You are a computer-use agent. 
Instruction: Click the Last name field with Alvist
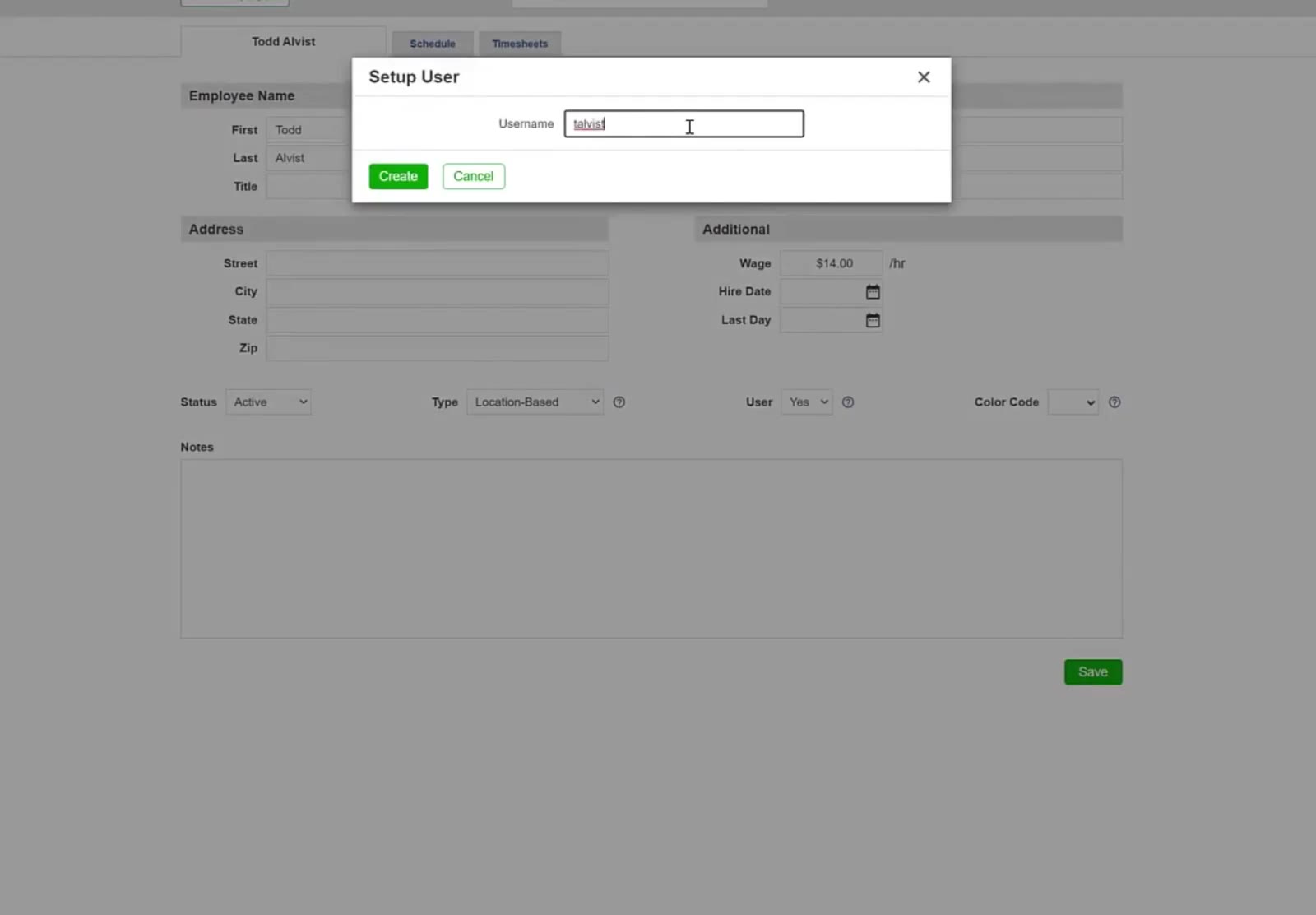point(309,158)
